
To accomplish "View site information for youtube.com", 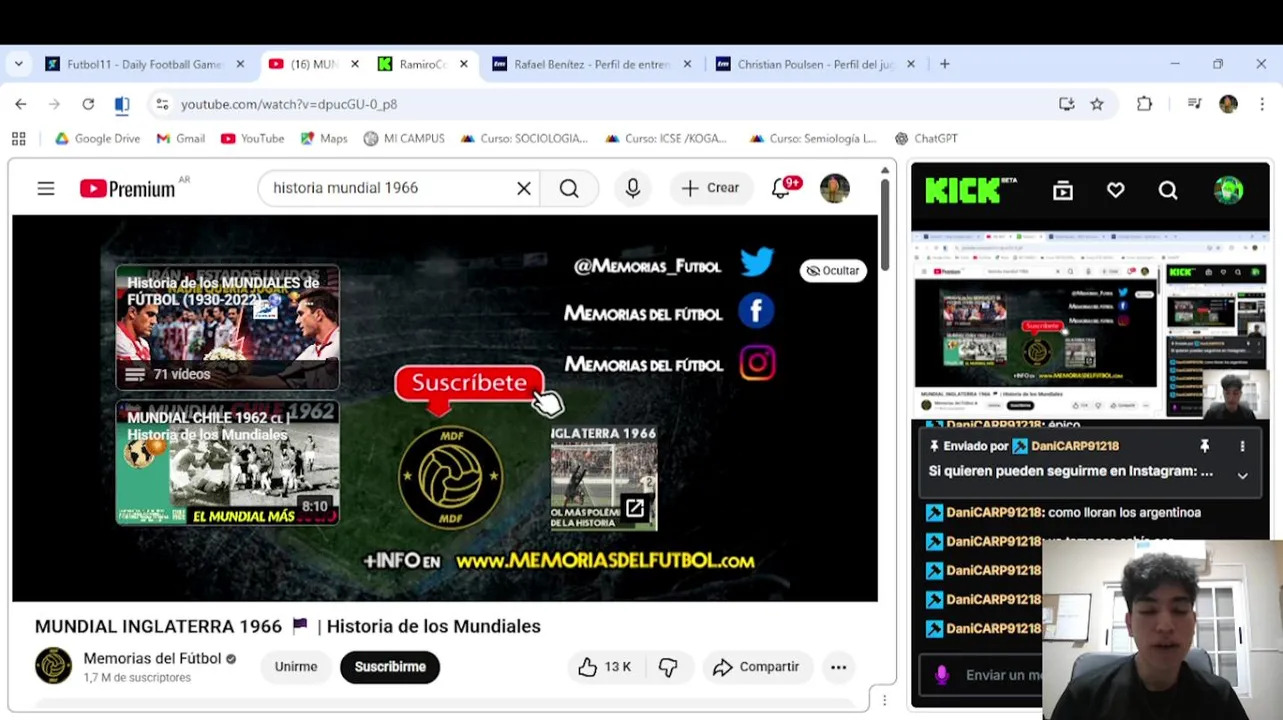I will pos(162,104).
